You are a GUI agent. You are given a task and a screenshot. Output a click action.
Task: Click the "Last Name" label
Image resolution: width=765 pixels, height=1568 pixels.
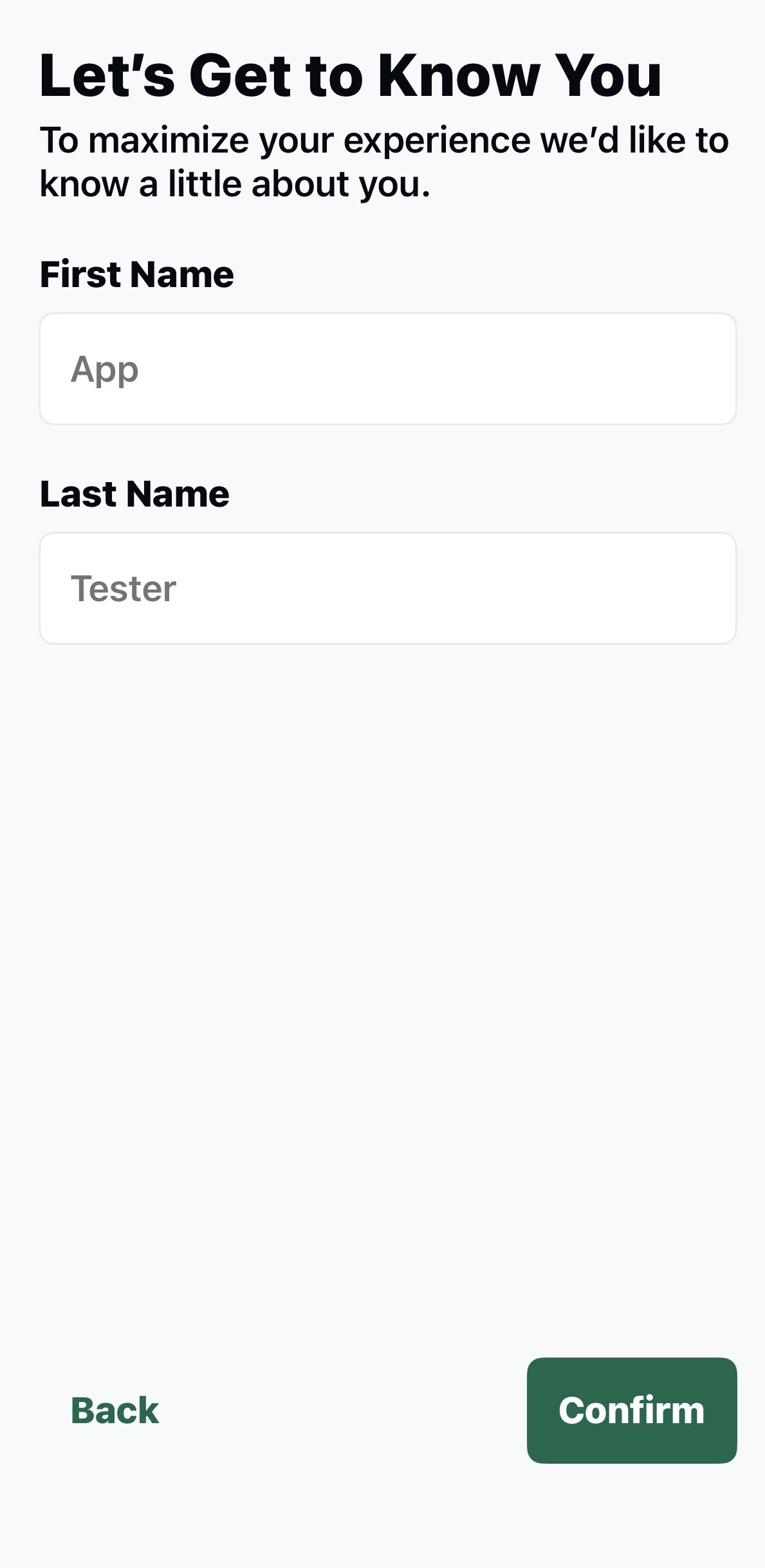[134, 494]
